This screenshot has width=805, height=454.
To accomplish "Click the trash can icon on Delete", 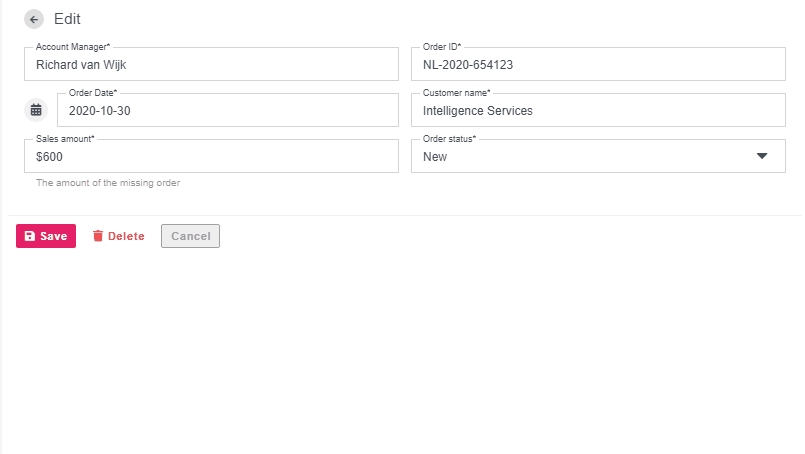I will 98,236.
